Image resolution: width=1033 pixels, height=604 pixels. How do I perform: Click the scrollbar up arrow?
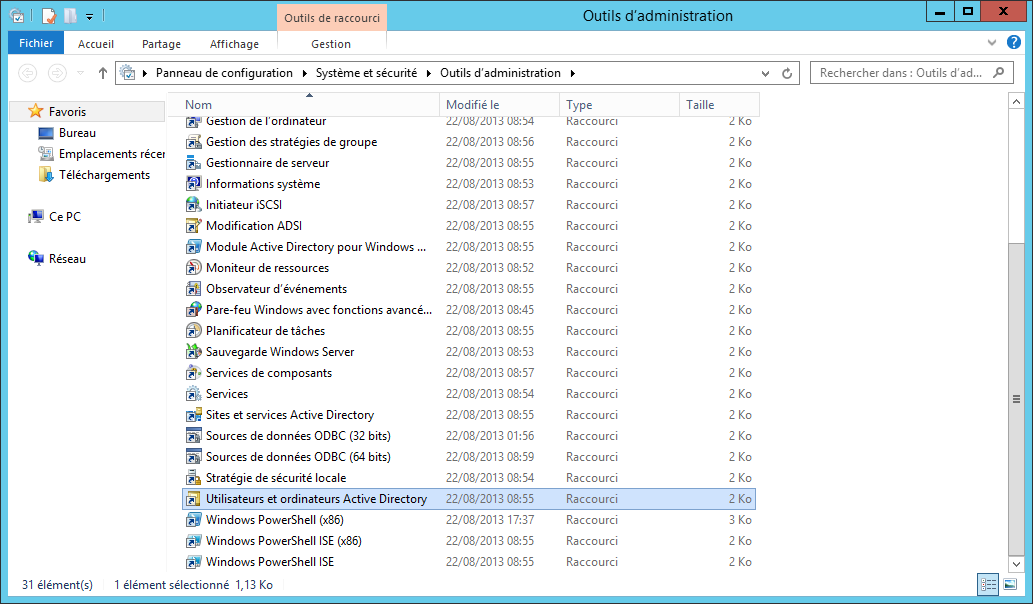click(x=1016, y=101)
